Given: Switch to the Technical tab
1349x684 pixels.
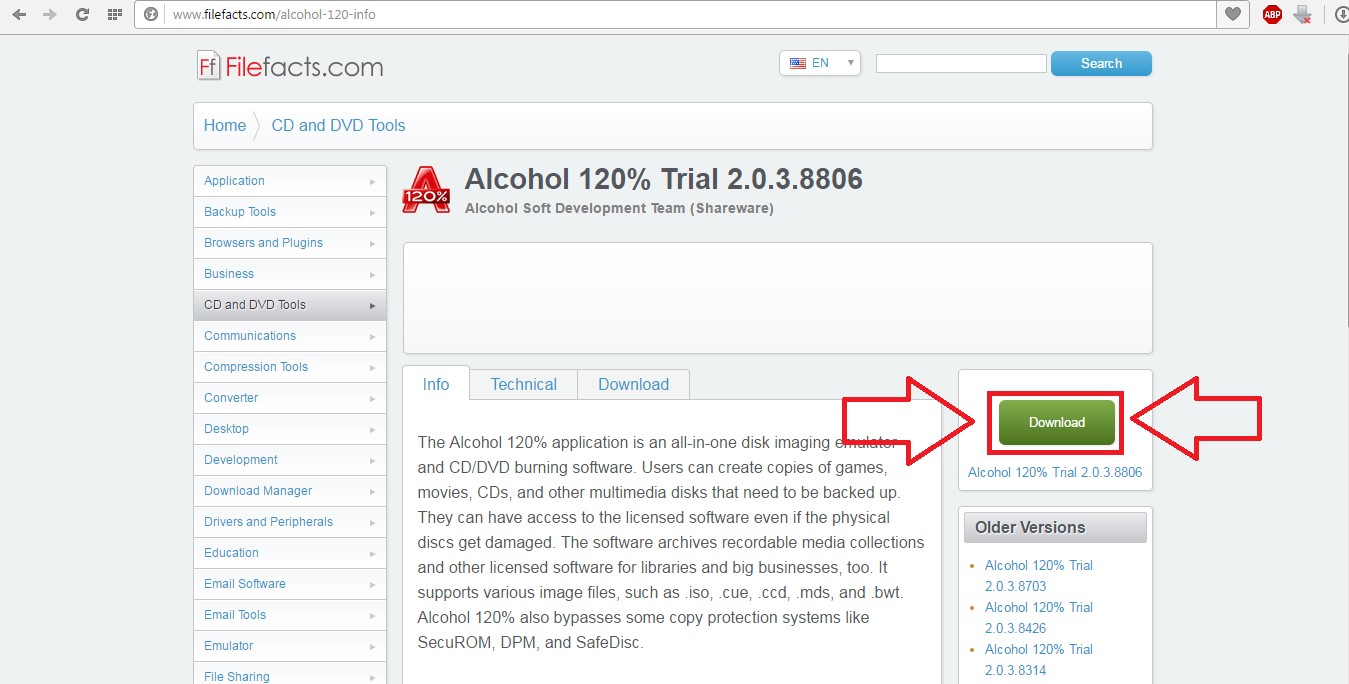Looking at the screenshot, I should pos(523,385).
